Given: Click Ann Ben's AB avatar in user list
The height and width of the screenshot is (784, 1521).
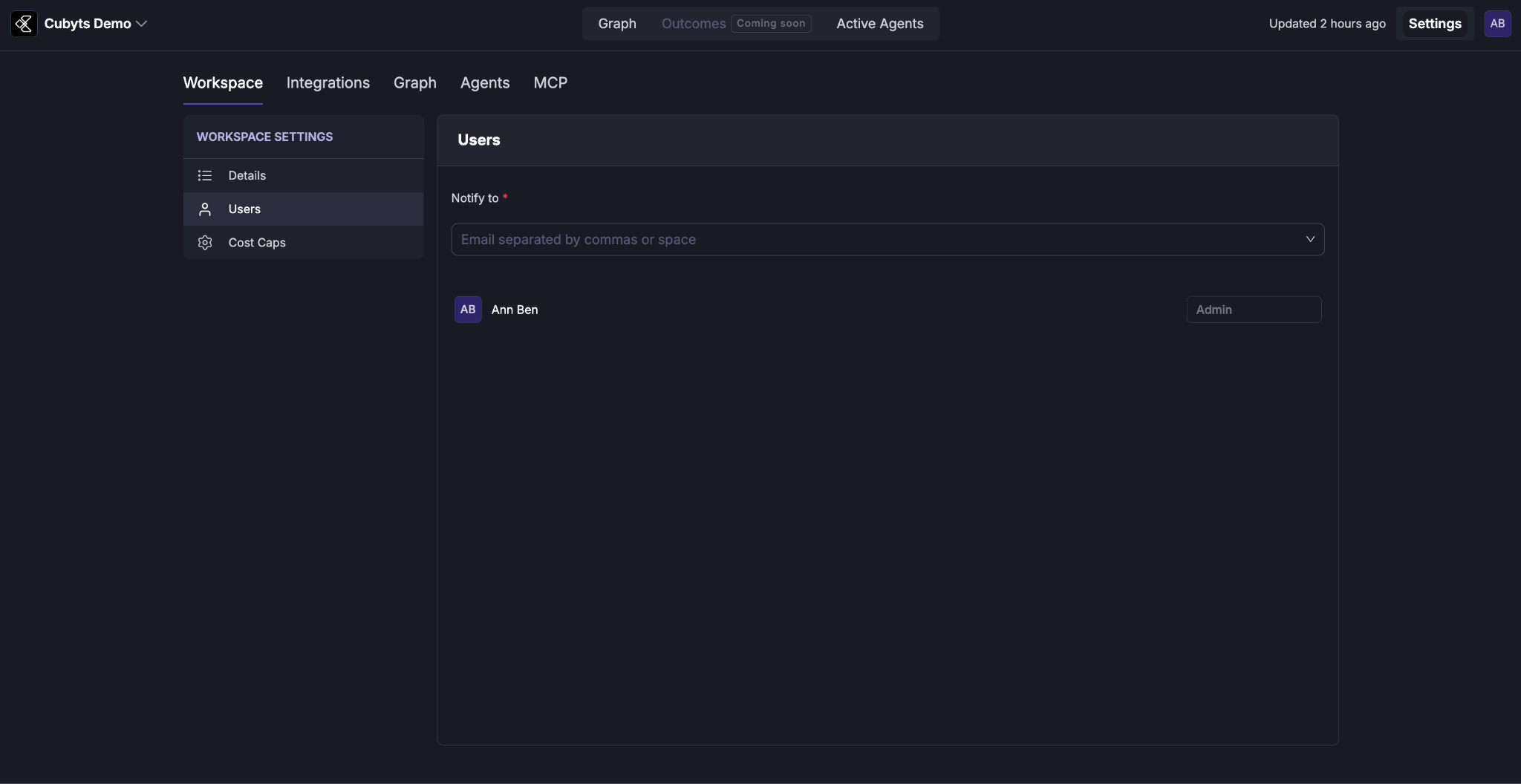Looking at the screenshot, I should [x=468, y=310].
